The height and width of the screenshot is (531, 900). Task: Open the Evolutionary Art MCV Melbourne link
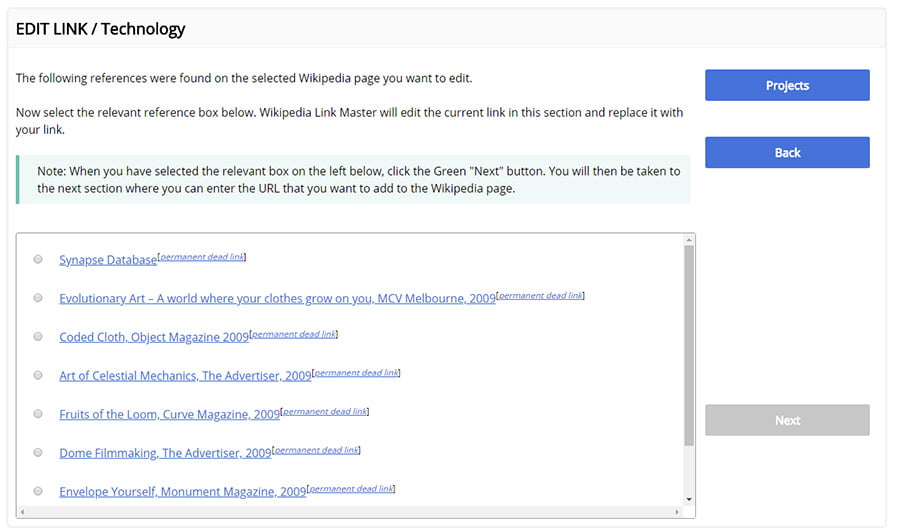pos(277,299)
